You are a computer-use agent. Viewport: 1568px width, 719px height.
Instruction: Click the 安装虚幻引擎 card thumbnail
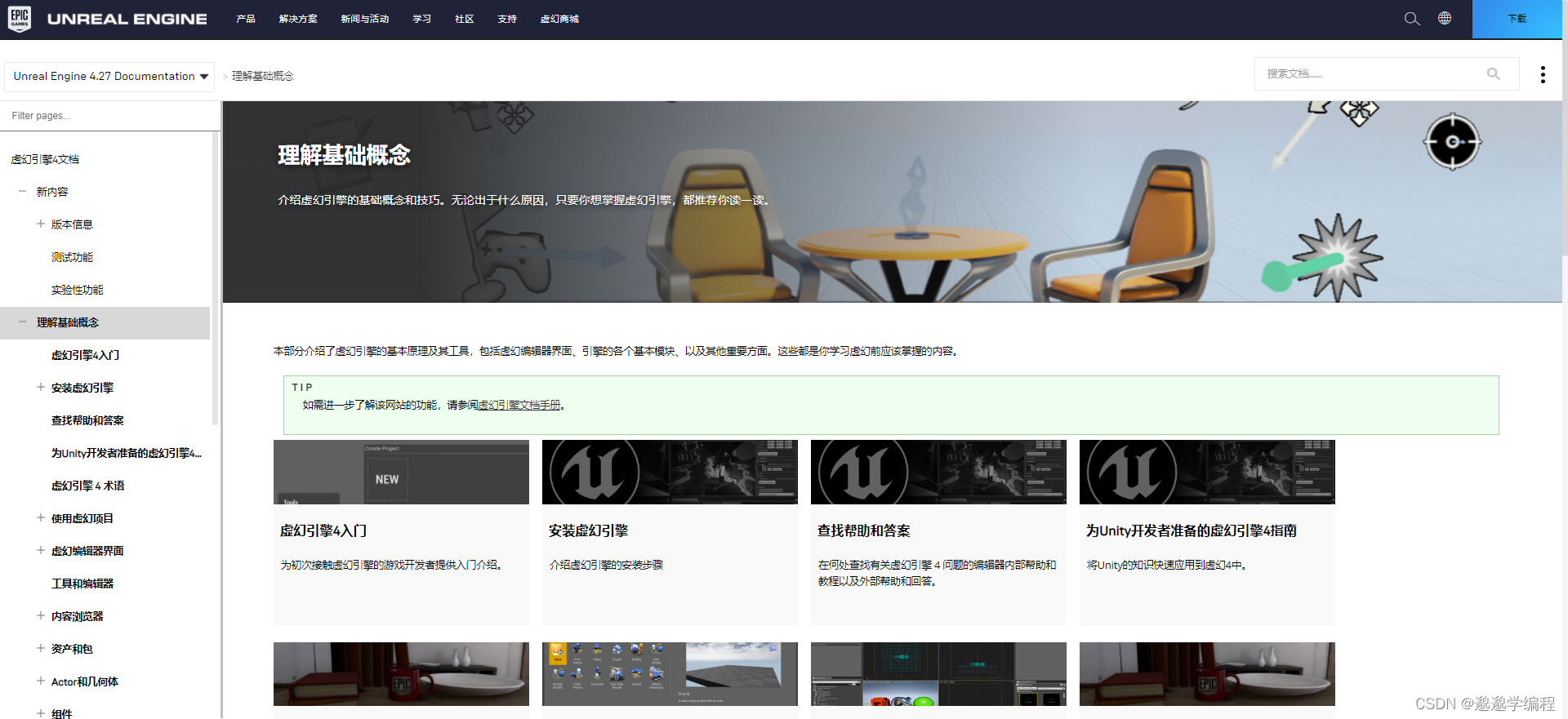(x=670, y=472)
